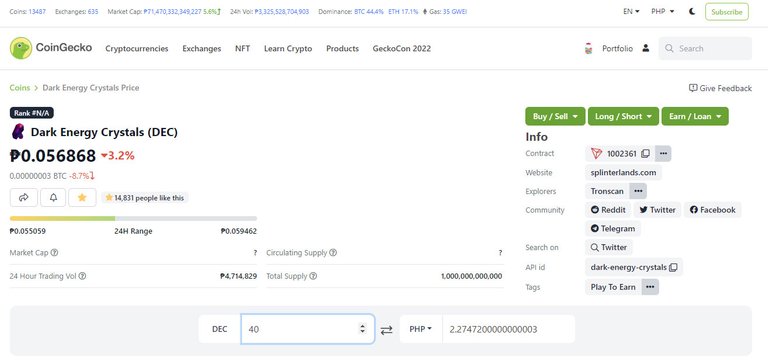Click the Subscribe button
Image resolution: width=768 pixels, height=363 pixels.
click(727, 12)
